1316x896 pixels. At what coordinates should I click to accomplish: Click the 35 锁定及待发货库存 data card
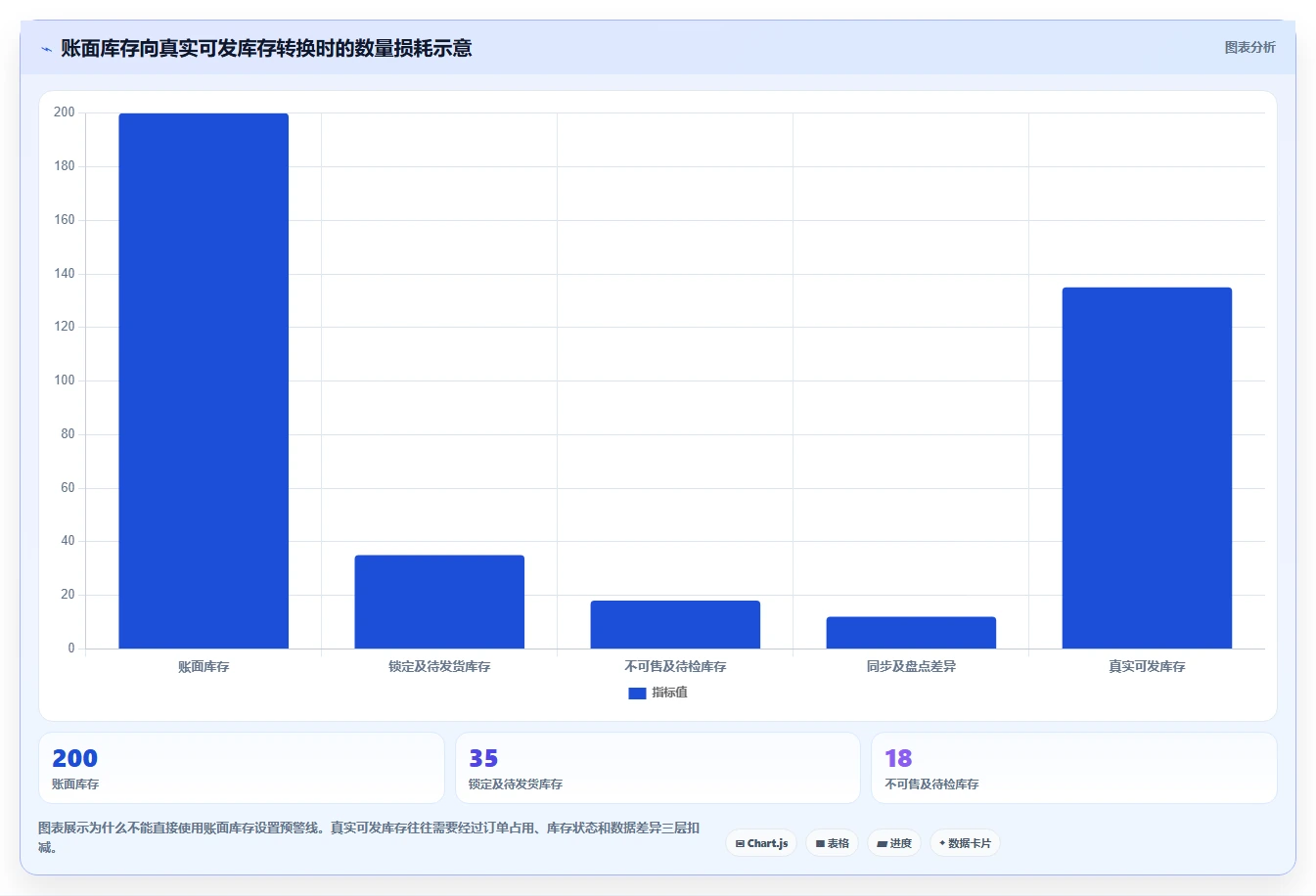[x=658, y=768]
